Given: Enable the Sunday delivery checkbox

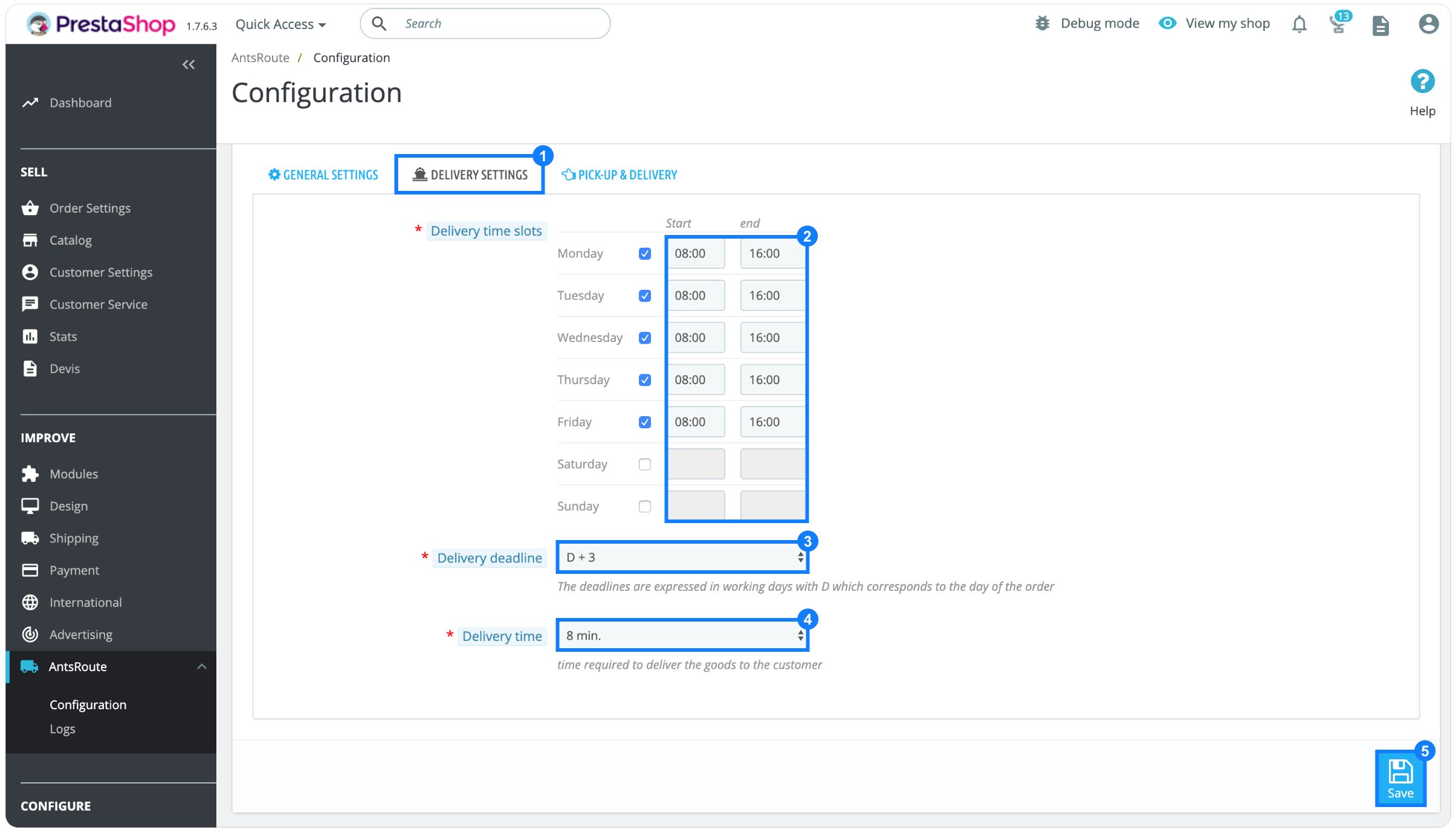Looking at the screenshot, I should click(645, 506).
